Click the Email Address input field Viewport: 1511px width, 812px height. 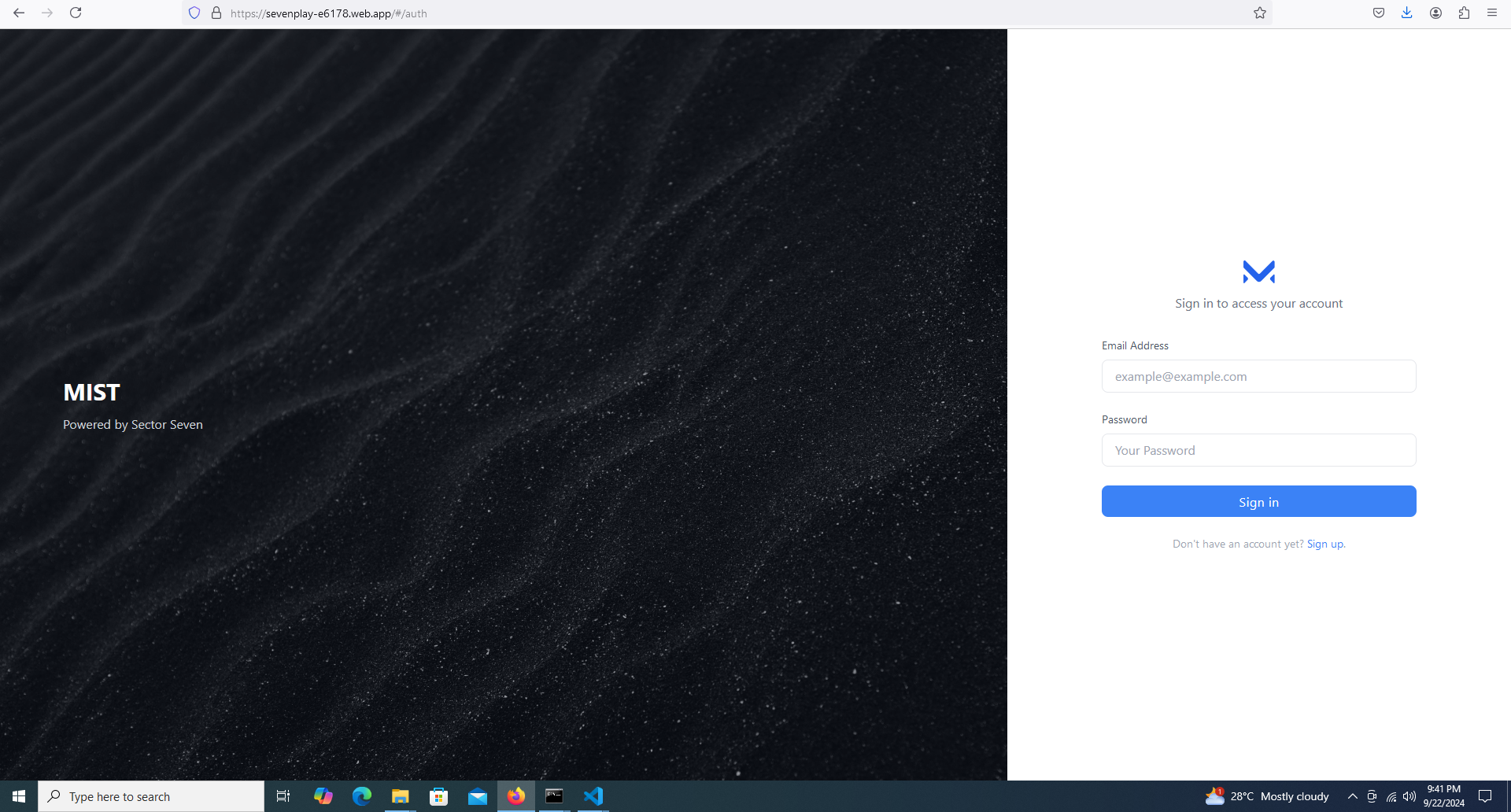[1258, 376]
